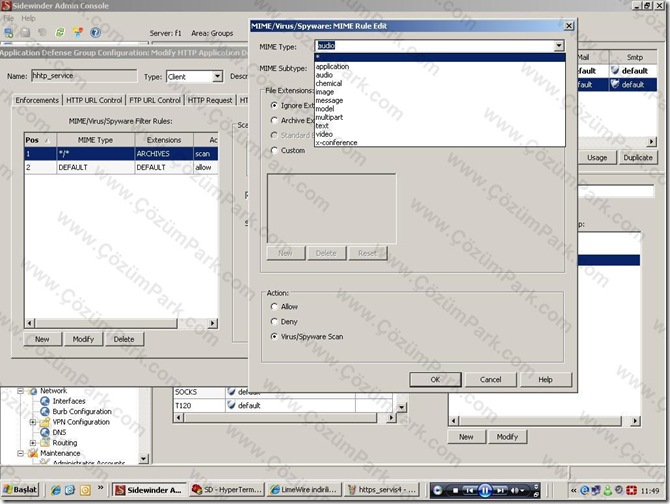Pause playback in the taskbar media player
The image size is (670, 504).
485,490
